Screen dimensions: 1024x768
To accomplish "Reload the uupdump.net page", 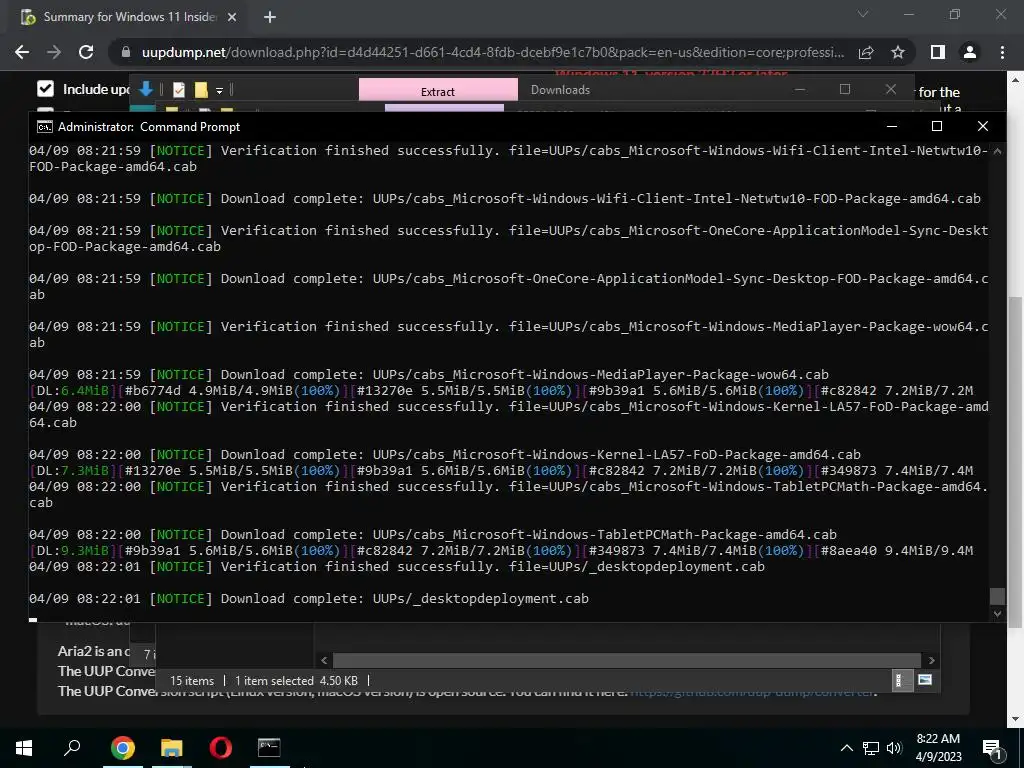I will tap(86, 52).
